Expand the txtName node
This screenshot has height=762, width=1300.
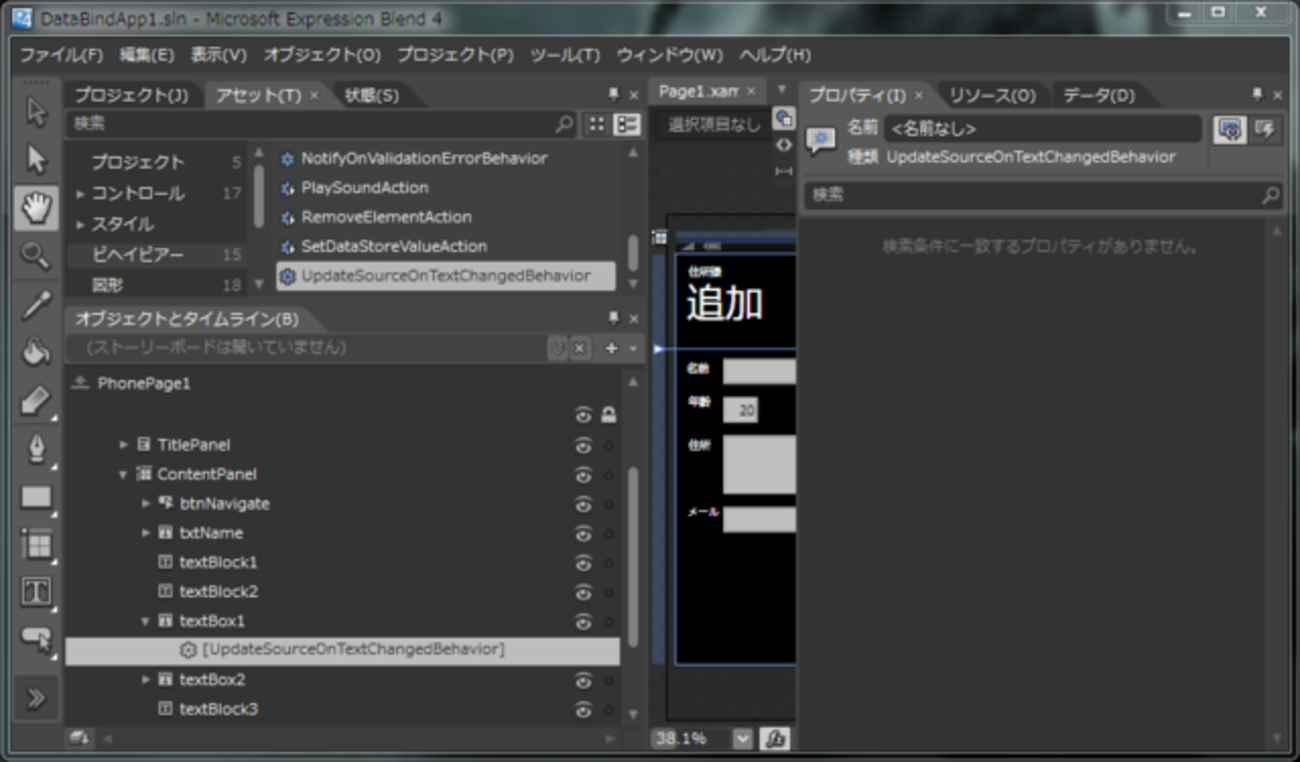pyautogui.click(x=145, y=533)
